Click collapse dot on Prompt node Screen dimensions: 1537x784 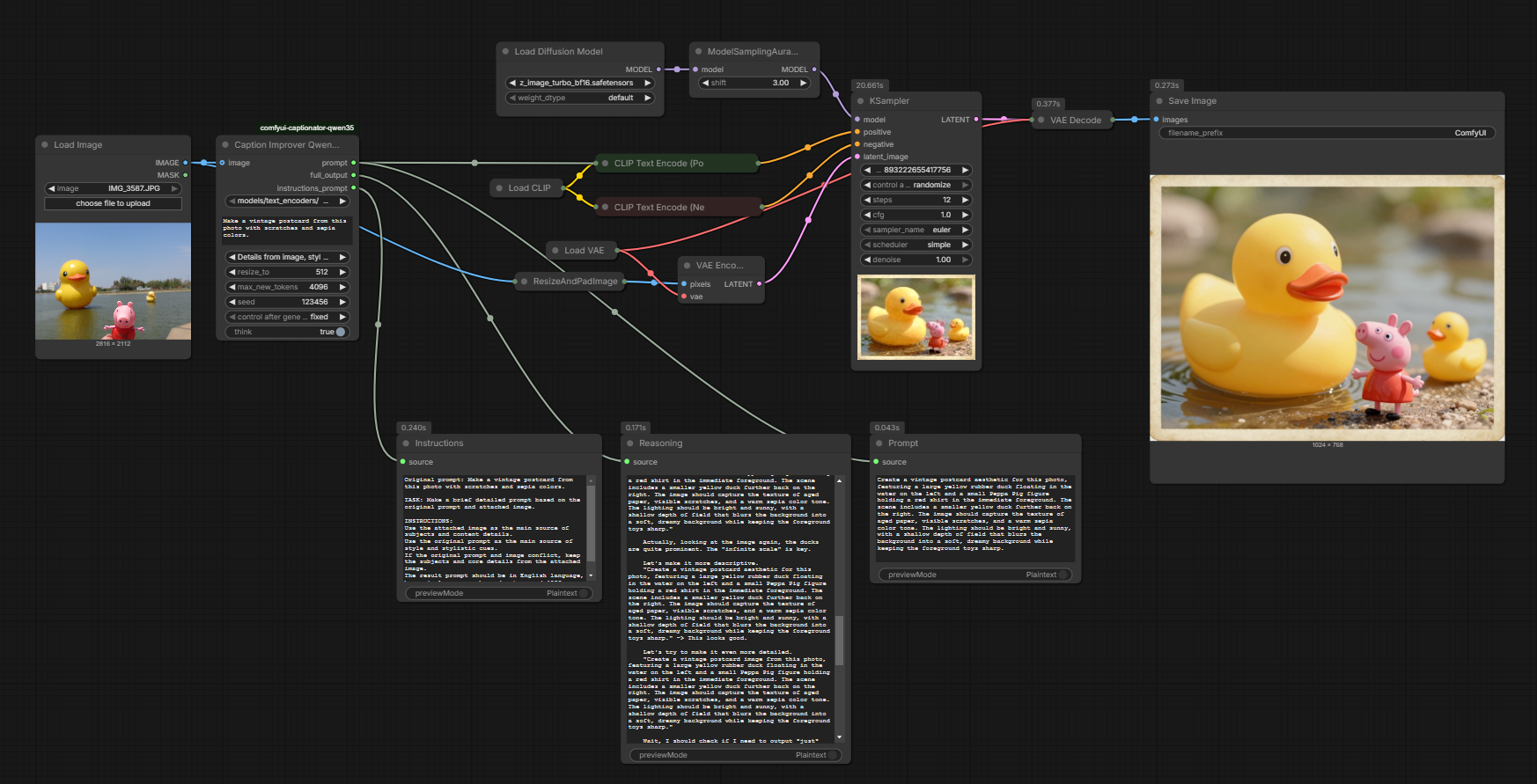click(x=879, y=443)
